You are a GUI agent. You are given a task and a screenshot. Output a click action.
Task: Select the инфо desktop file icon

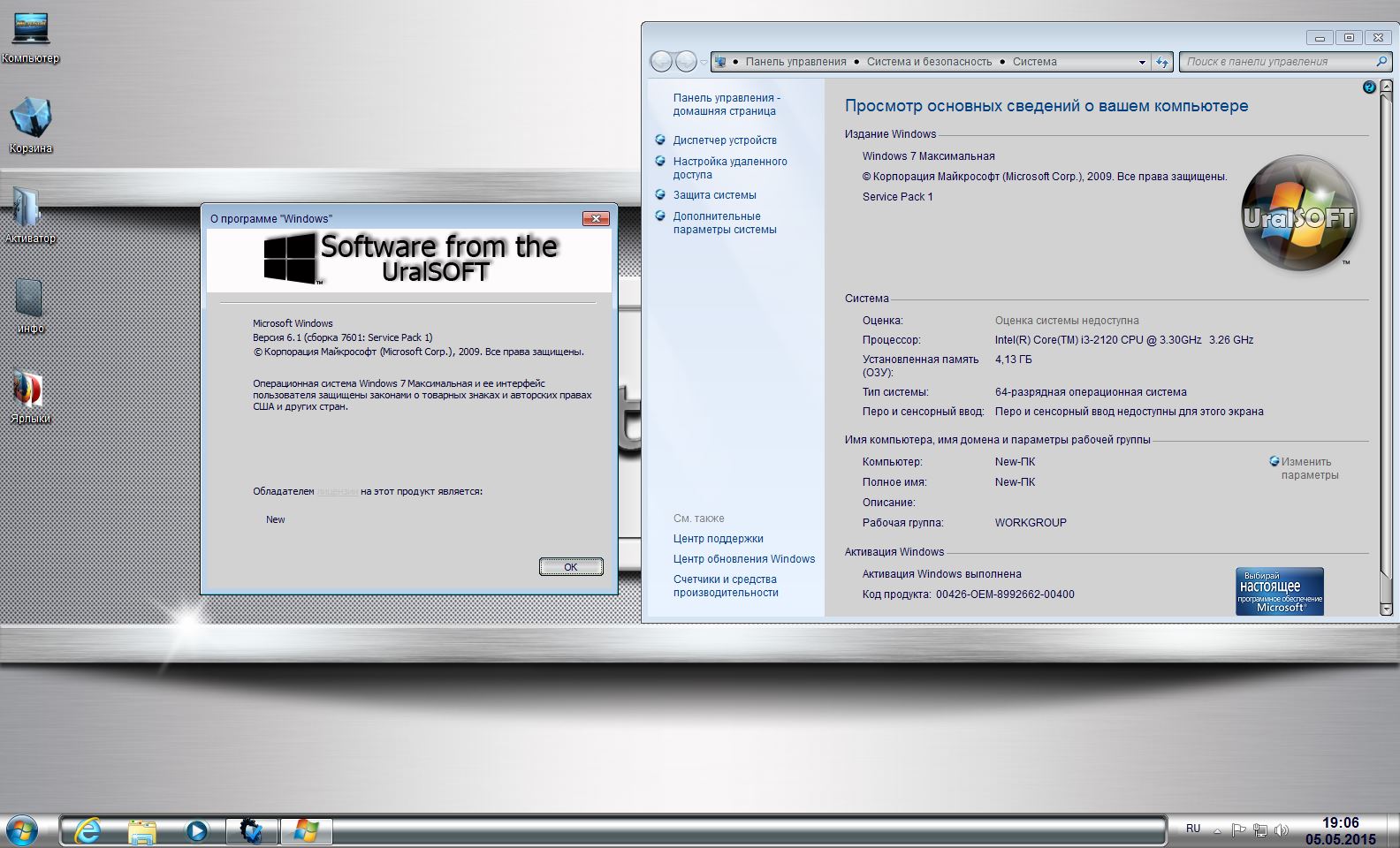point(29,307)
